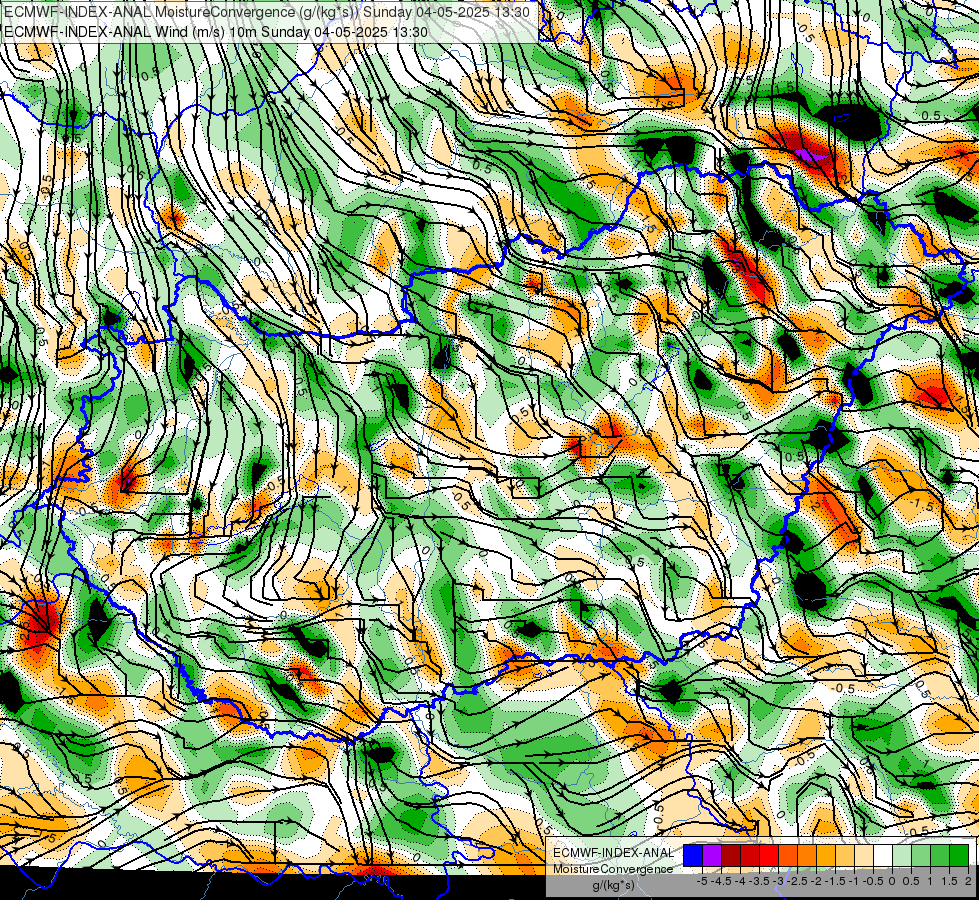Click the darkest maroon-red legend swatch
979x900 pixels.
[x=731, y=855]
